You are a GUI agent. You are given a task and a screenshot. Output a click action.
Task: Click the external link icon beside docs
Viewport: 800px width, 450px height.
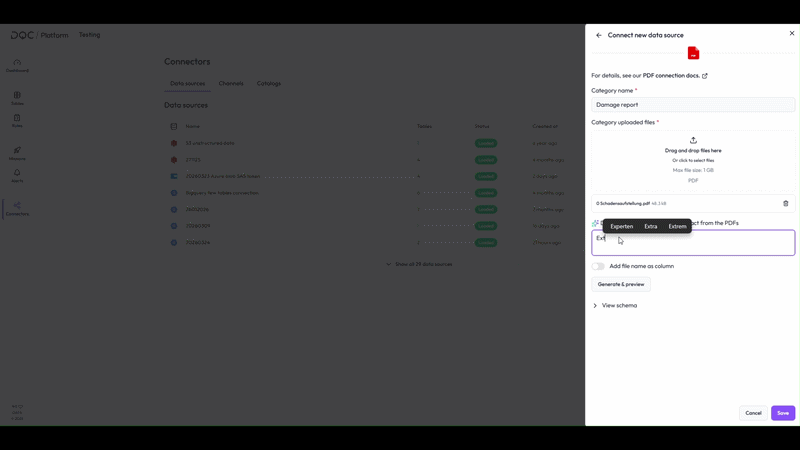click(705, 76)
